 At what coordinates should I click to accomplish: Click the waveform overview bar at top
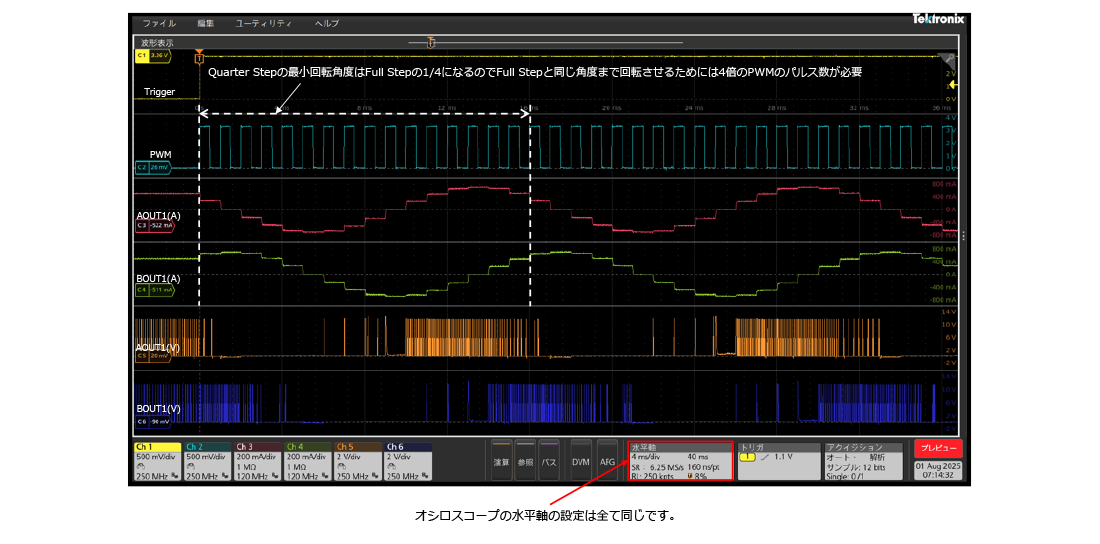(545, 43)
